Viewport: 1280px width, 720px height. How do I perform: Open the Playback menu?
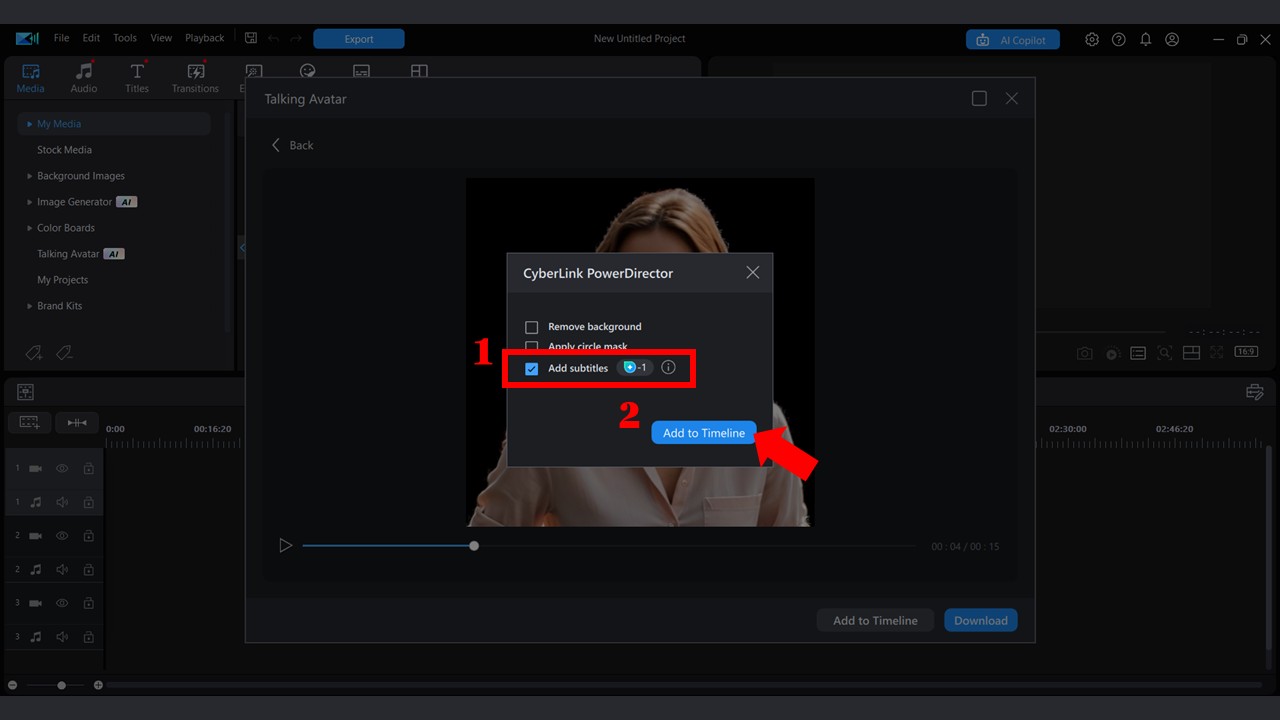click(x=204, y=38)
